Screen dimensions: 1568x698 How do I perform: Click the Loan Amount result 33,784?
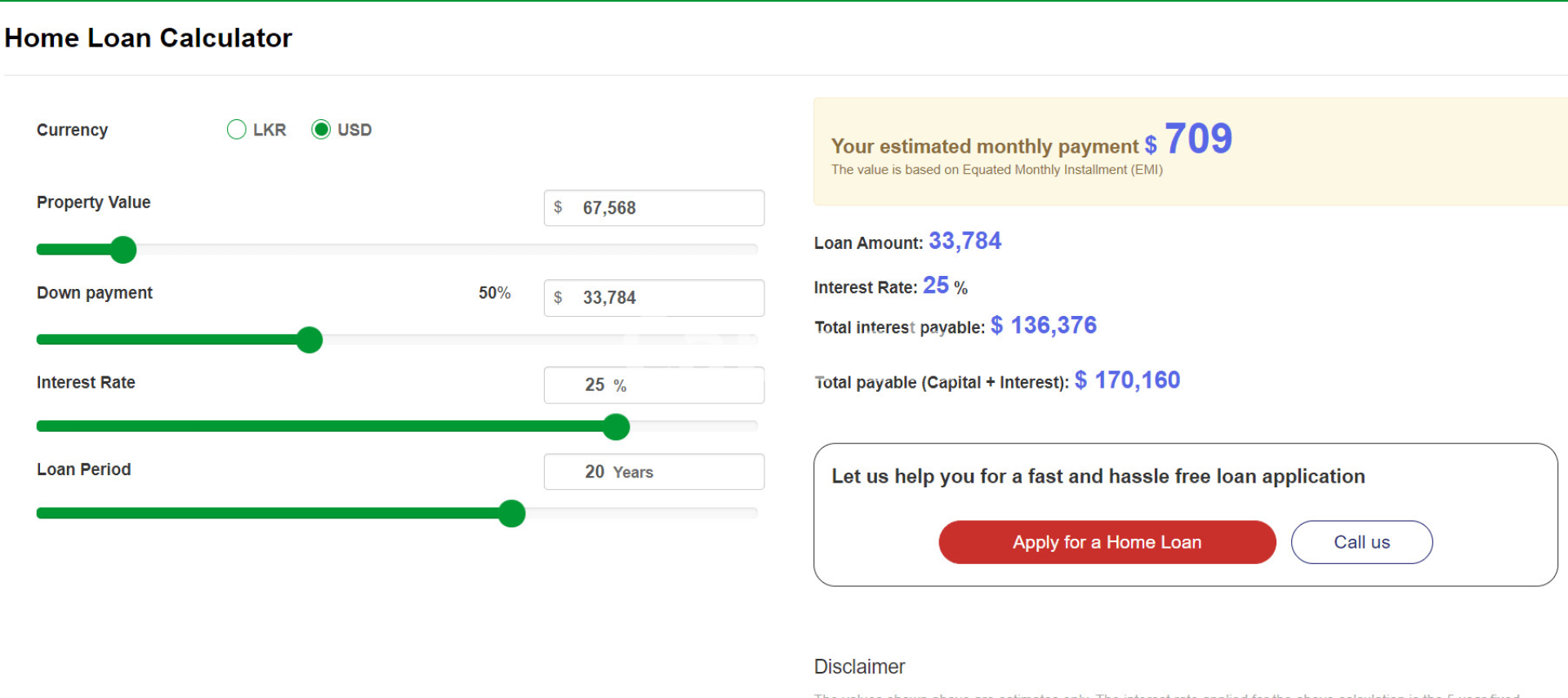pos(964,242)
